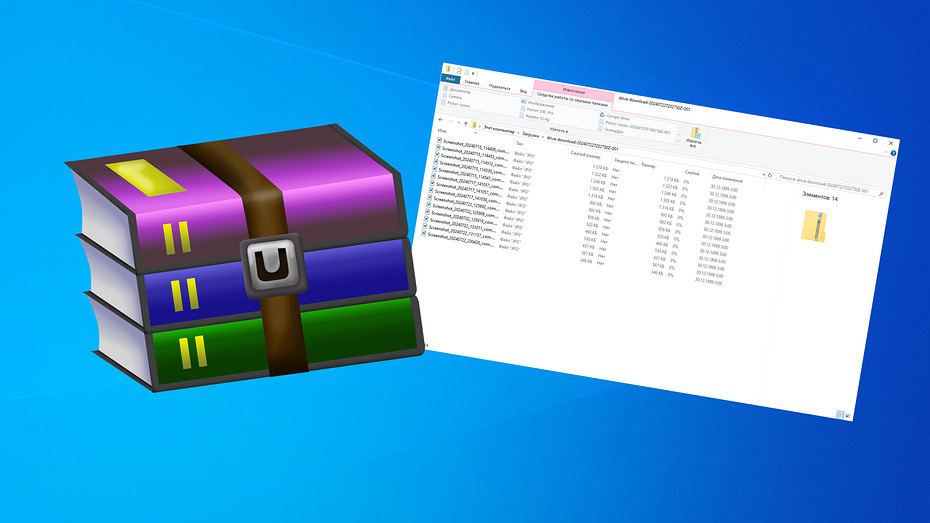Viewport: 930px width, 523px height.
Task: Select Realme 12 4g extract destination
Action: click(535, 117)
